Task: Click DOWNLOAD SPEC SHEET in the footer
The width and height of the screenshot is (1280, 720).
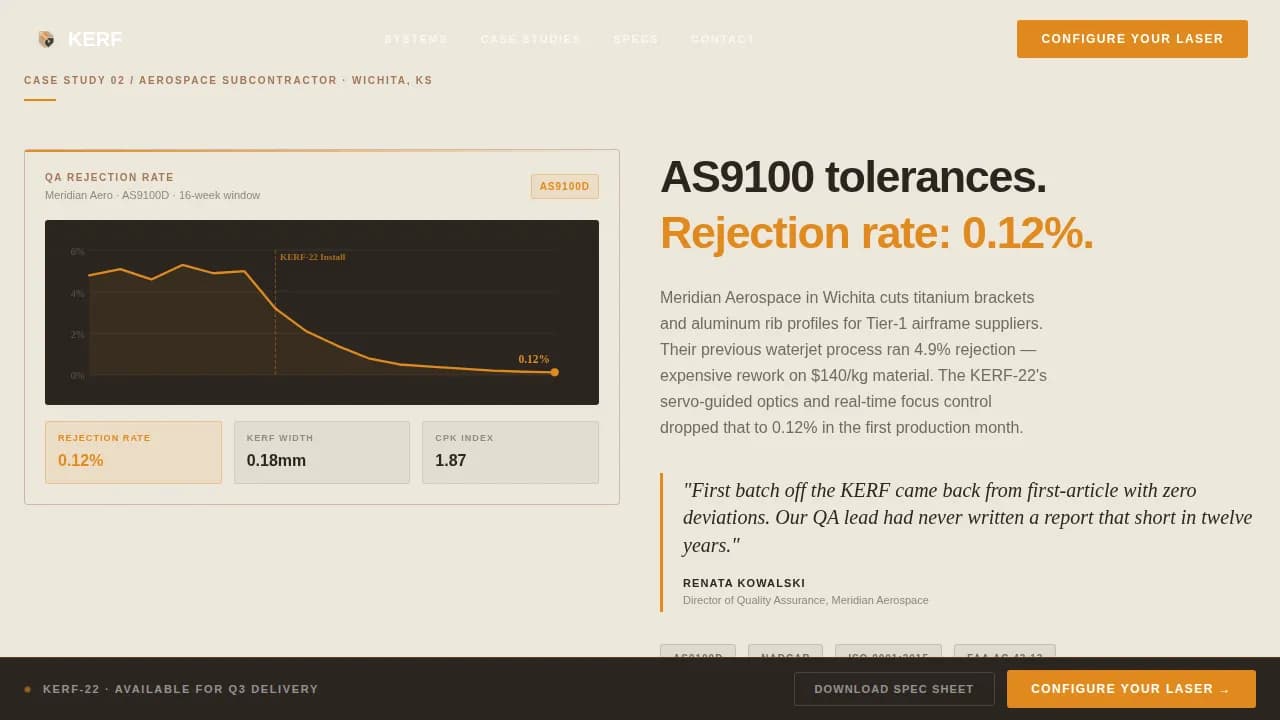Action: (x=894, y=689)
